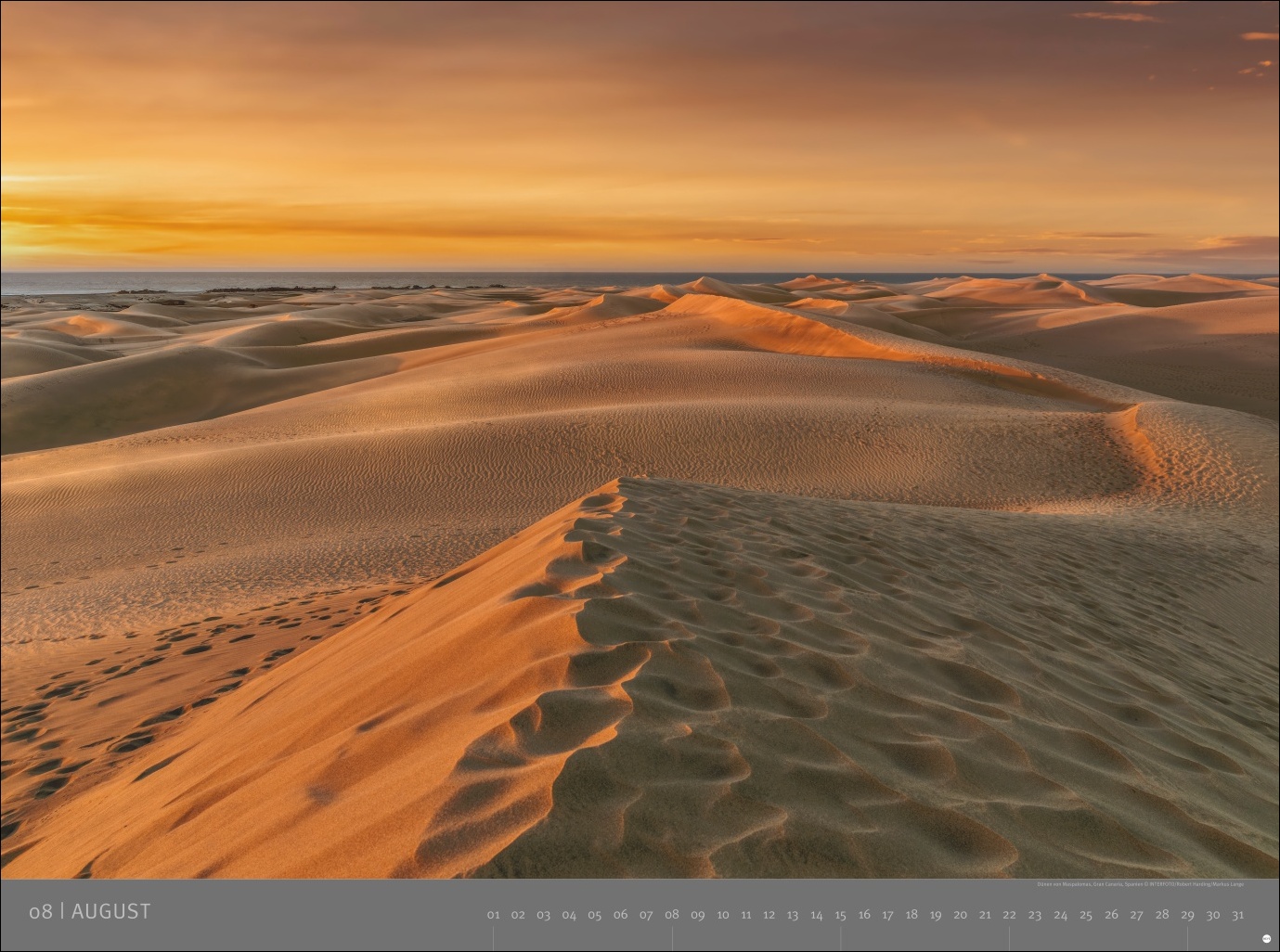Select day 19 in the date row
Image resolution: width=1280 pixels, height=952 pixels.
click(x=936, y=915)
